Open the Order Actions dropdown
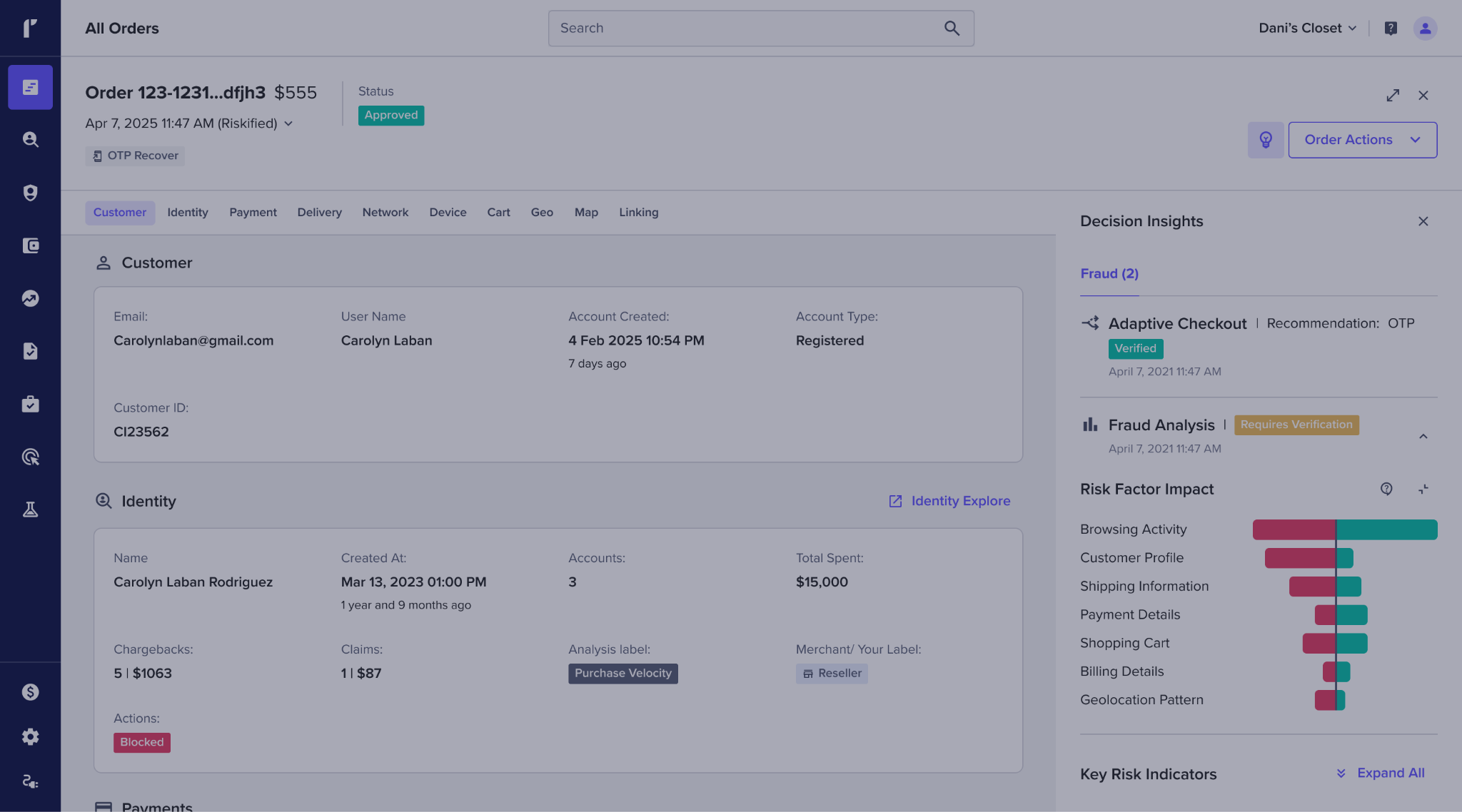 pos(1362,140)
